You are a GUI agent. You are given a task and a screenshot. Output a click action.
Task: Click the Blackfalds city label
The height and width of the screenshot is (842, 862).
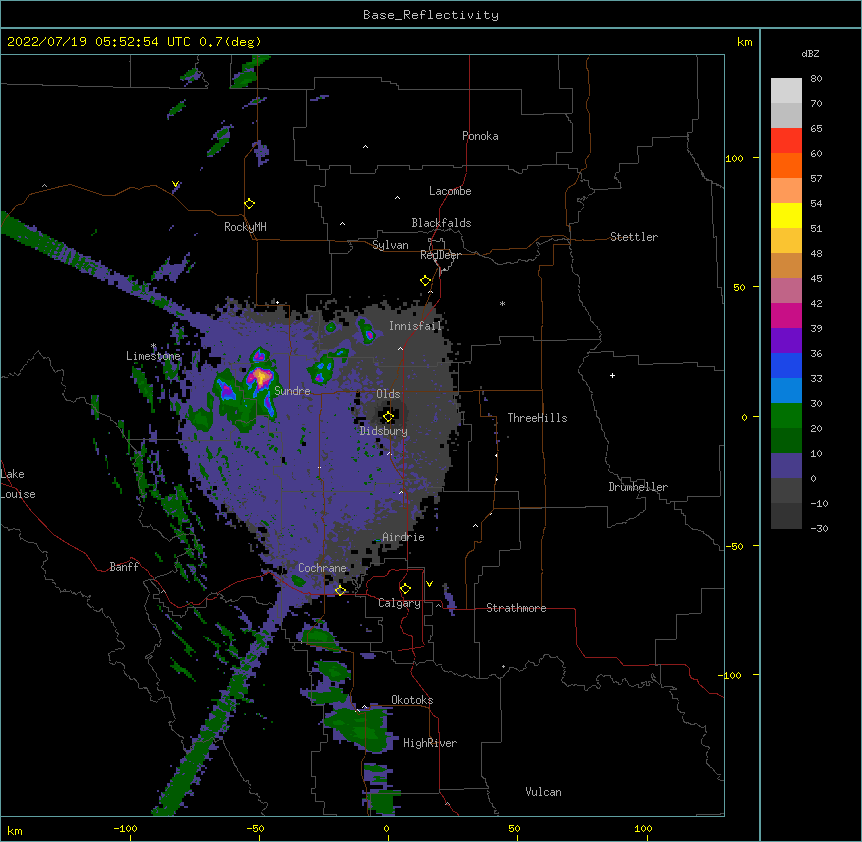pyautogui.click(x=441, y=223)
